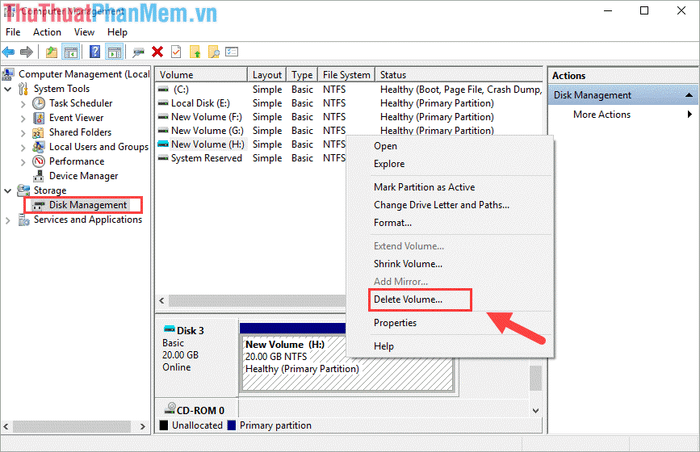Click the Device Manager icon in tree
This screenshot has width=700, height=452.
coord(39,176)
